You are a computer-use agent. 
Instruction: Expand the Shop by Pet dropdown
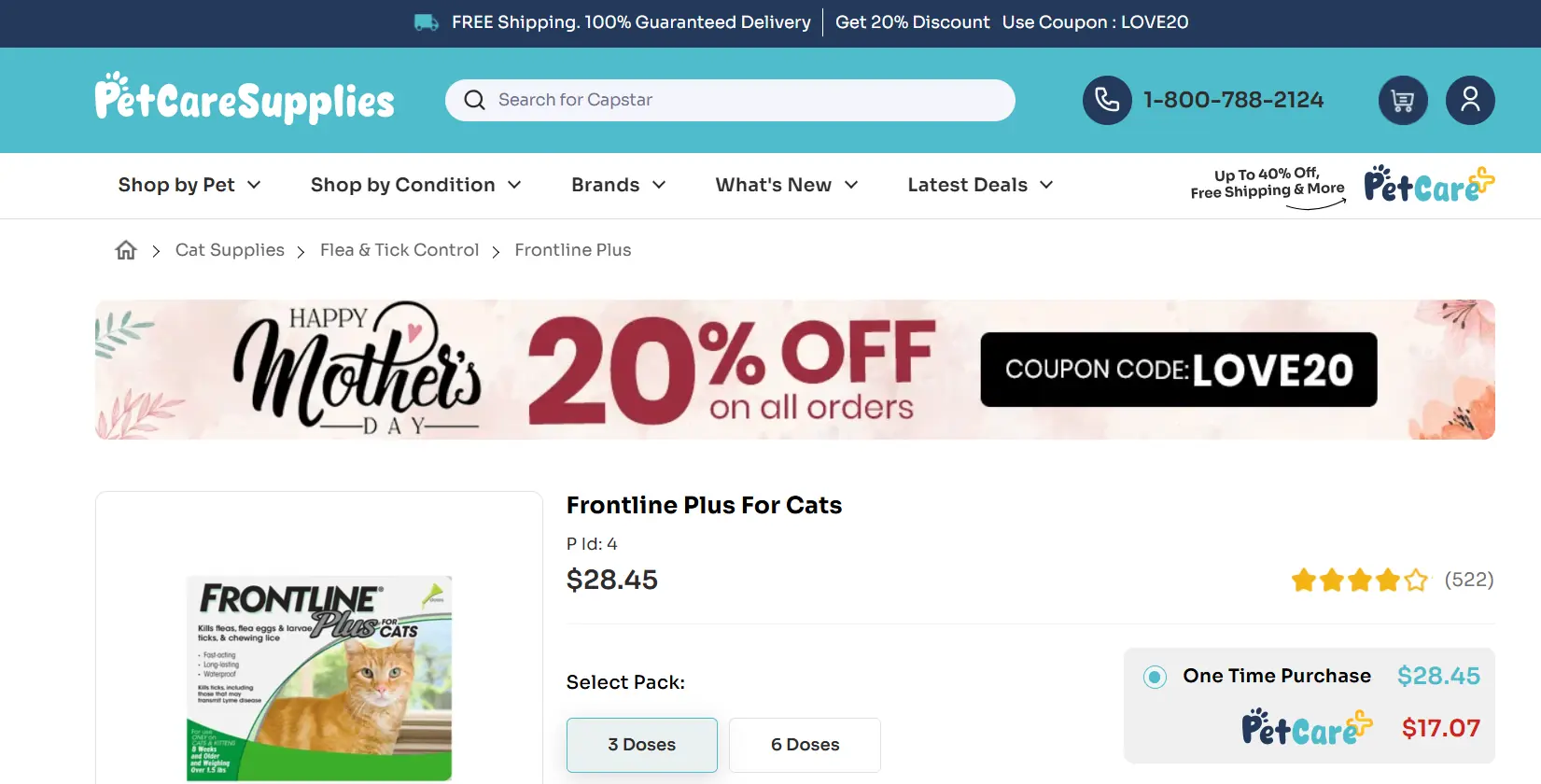pyautogui.click(x=189, y=185)
